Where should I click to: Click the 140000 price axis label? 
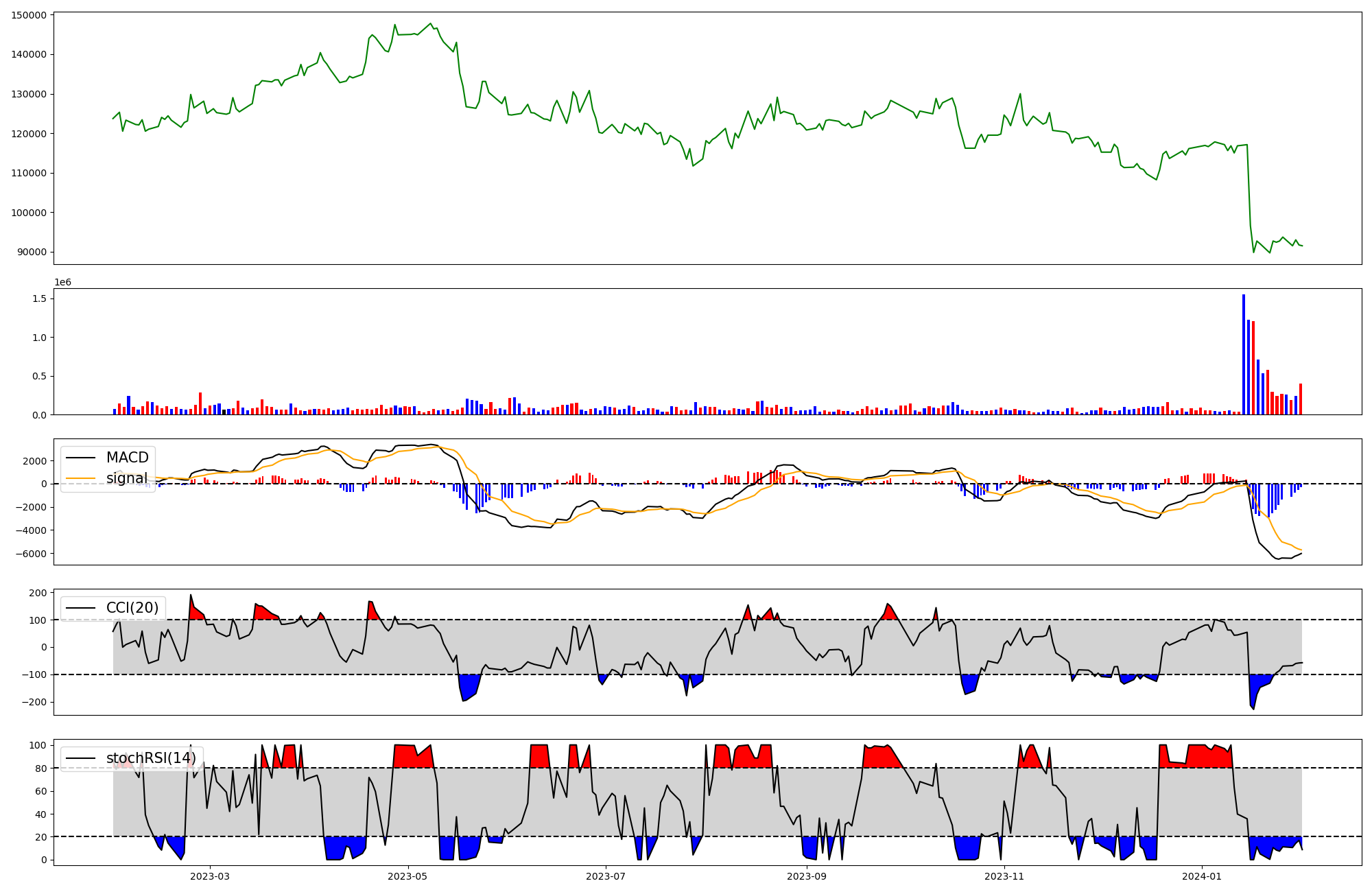pos(29,55)
